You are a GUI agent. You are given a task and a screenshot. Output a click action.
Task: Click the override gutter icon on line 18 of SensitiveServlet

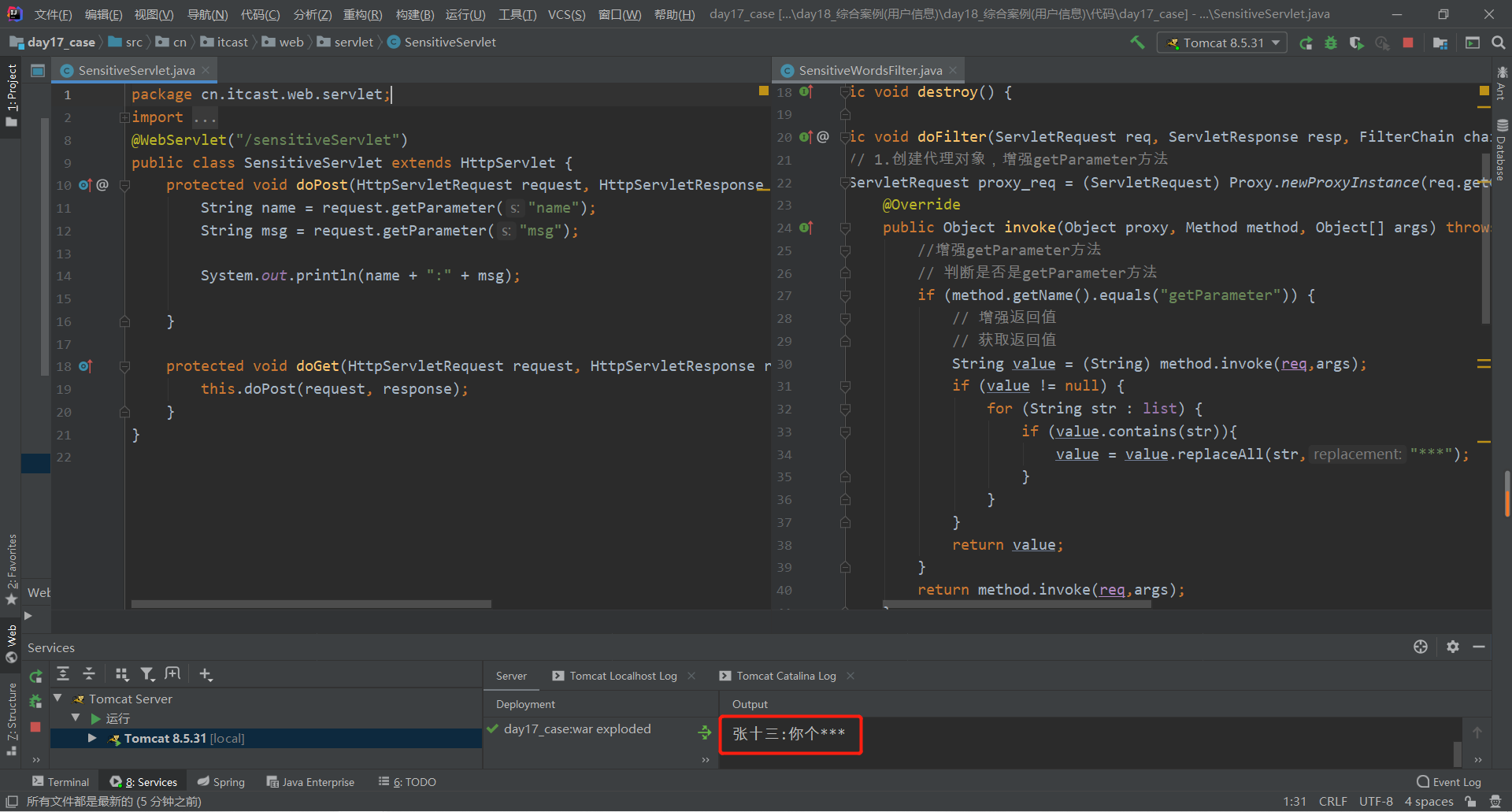pos(85,366)
